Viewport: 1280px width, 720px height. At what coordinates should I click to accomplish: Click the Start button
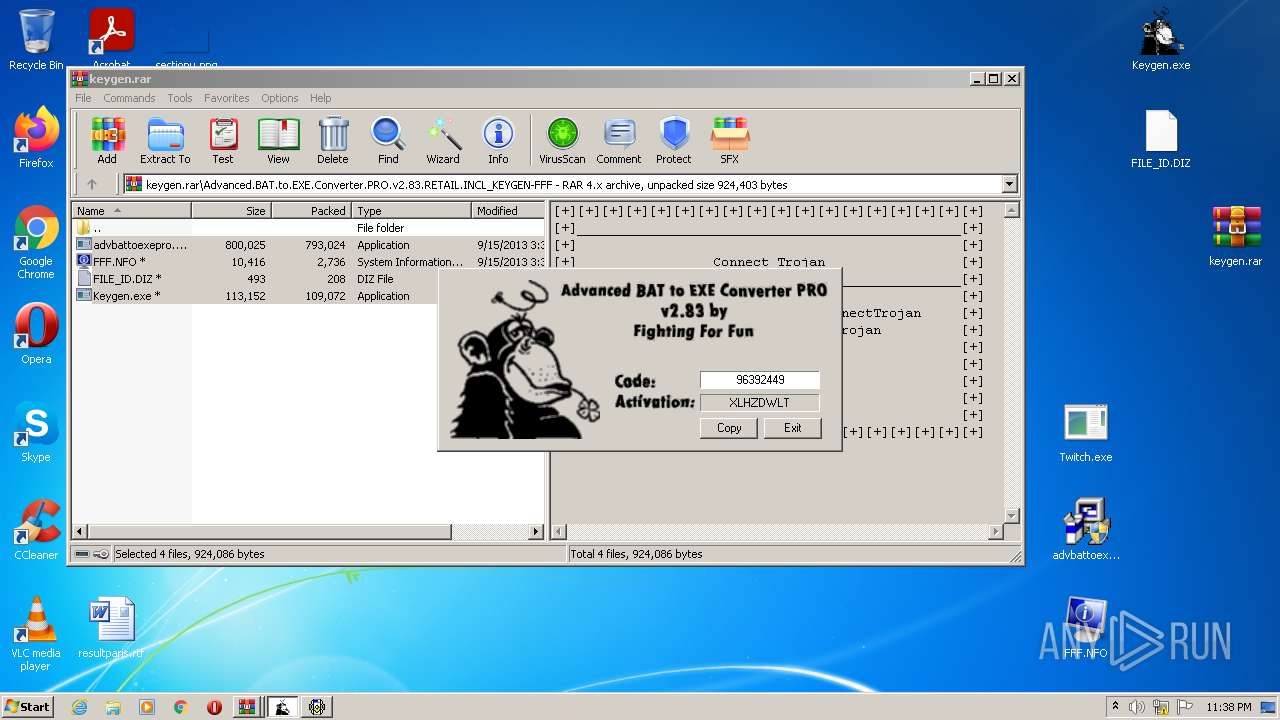coord(27,707)
